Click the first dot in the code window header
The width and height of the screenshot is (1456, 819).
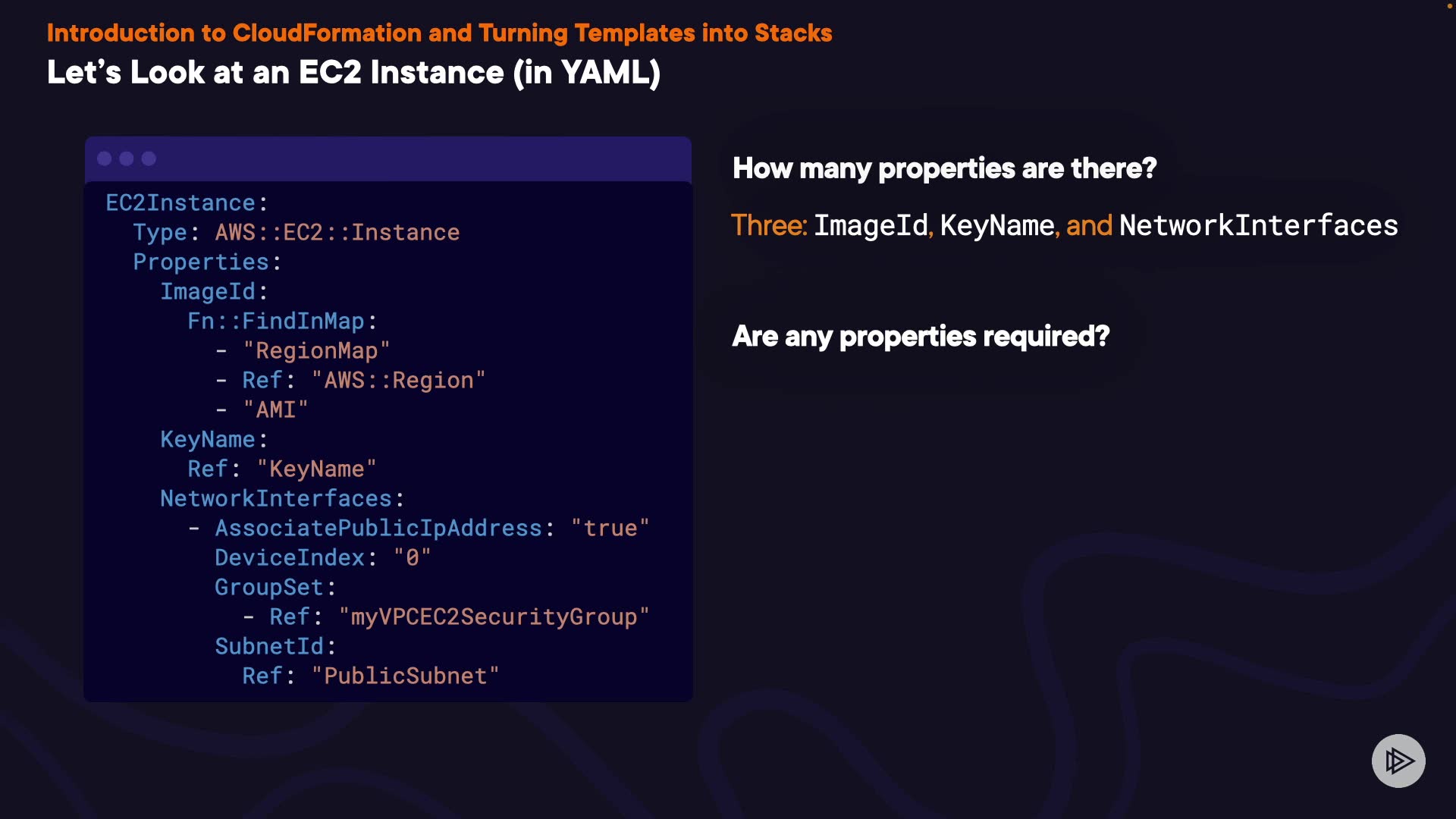(105, 158)
